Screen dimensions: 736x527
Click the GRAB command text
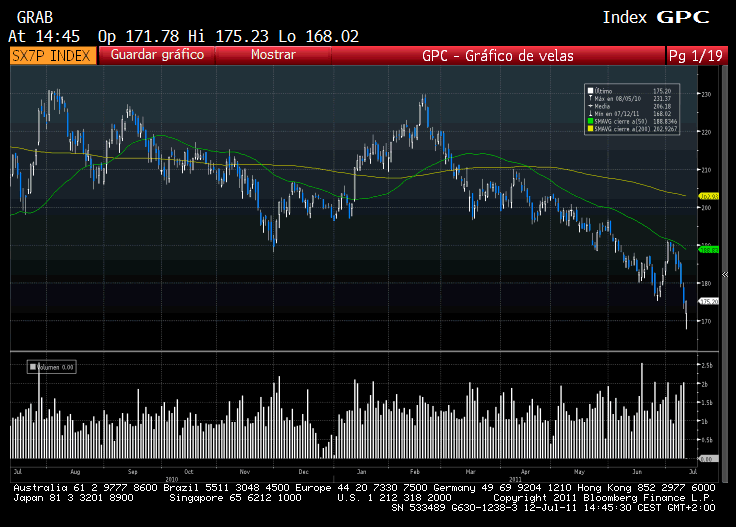(35, 17)
